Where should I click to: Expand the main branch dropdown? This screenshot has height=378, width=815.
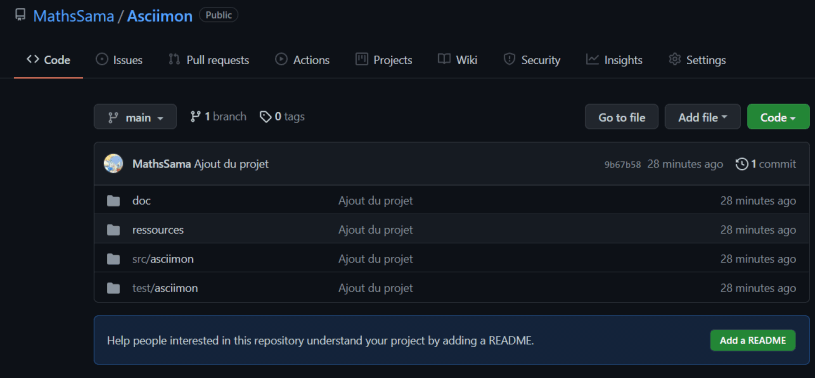[x=135, y=117]
